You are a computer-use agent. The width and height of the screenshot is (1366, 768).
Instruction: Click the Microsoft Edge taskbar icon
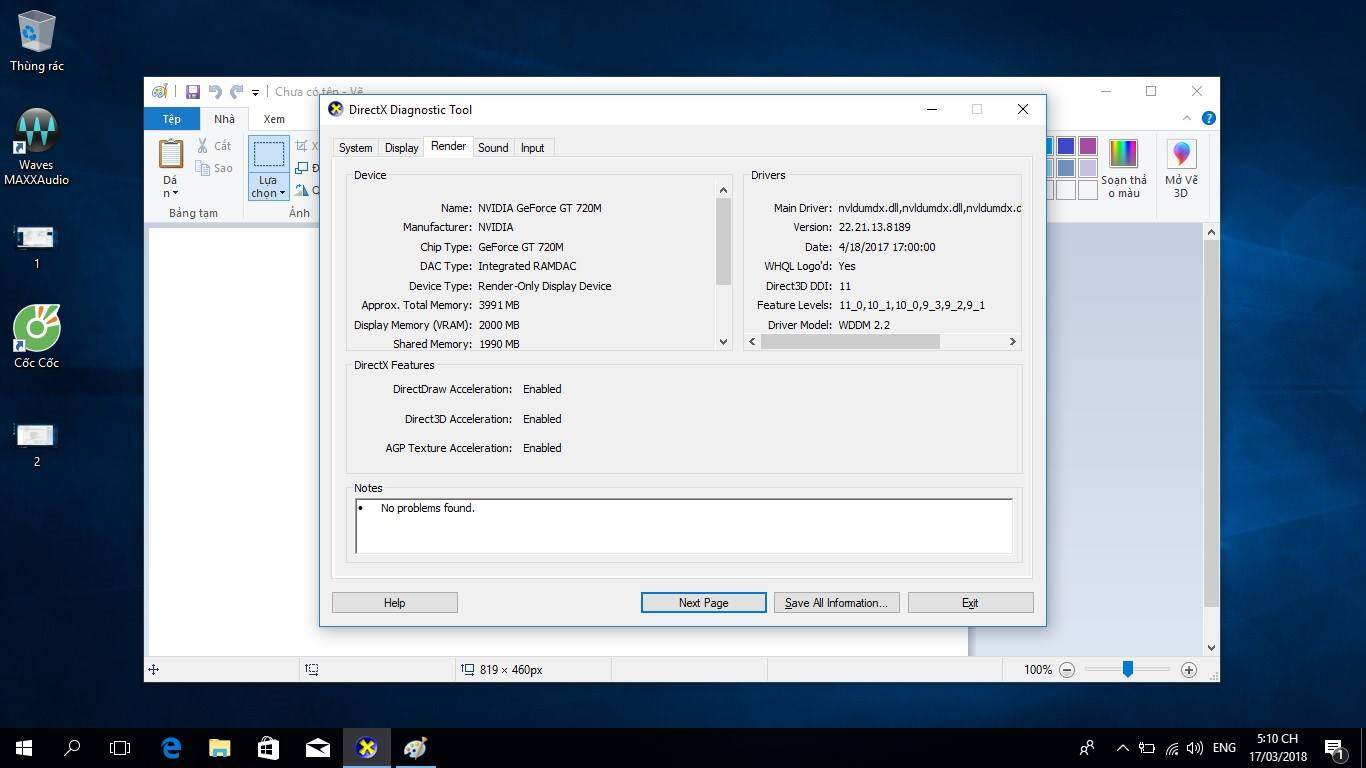tap(171, 748)
